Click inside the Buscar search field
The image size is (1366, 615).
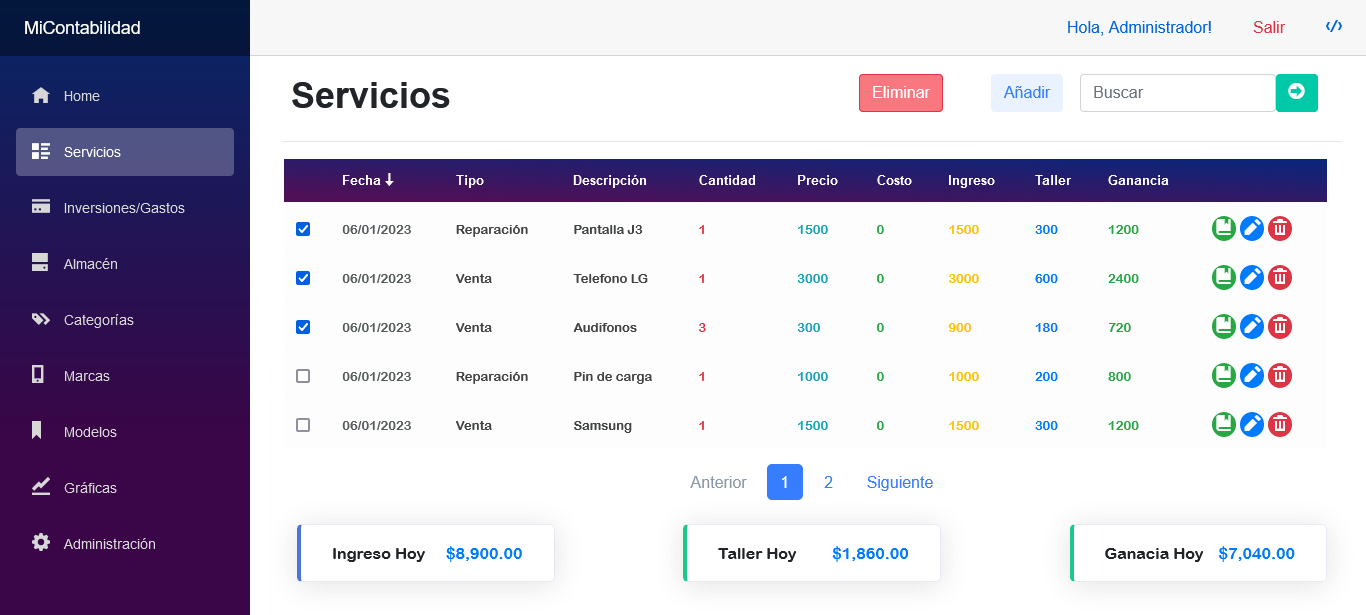[x=1177, y=92]
